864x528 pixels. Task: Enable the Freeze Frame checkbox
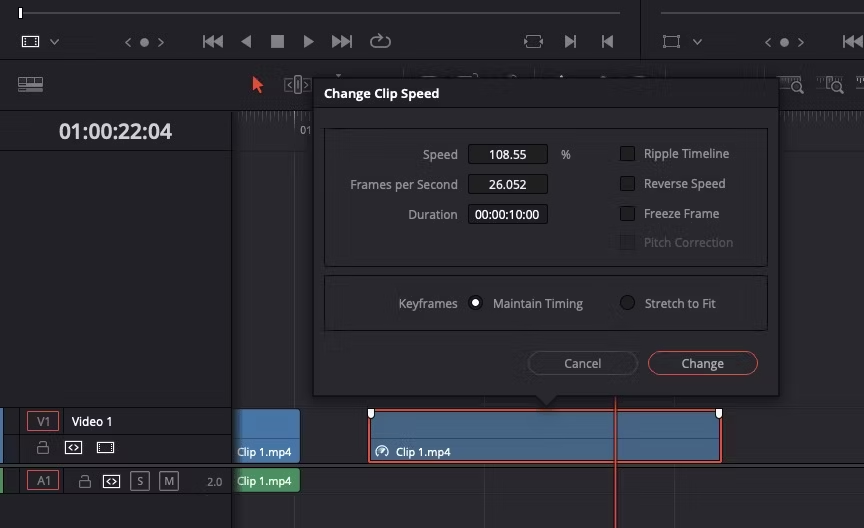click(627, 213)
